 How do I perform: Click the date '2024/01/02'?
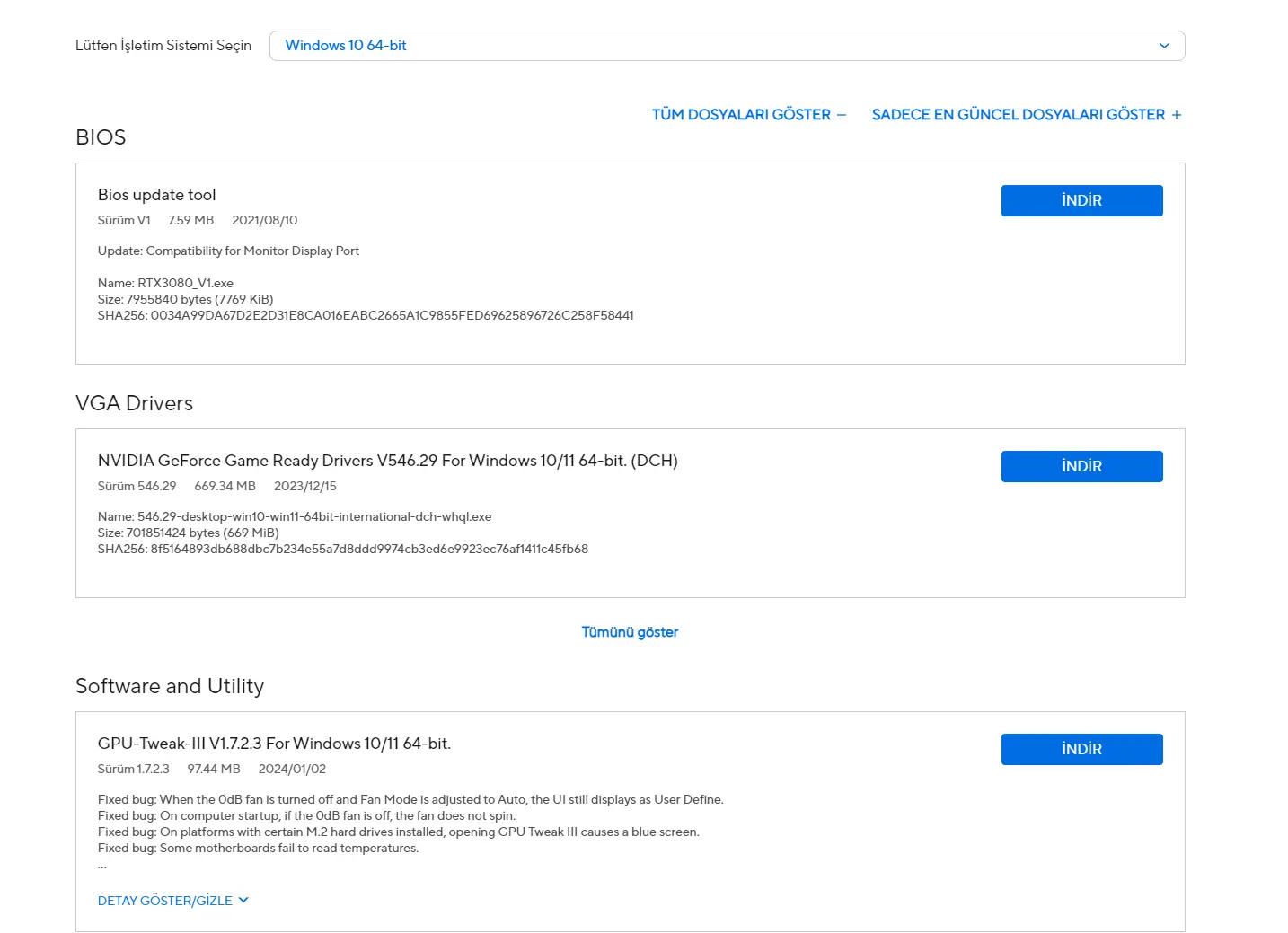(x=292, y=769)
